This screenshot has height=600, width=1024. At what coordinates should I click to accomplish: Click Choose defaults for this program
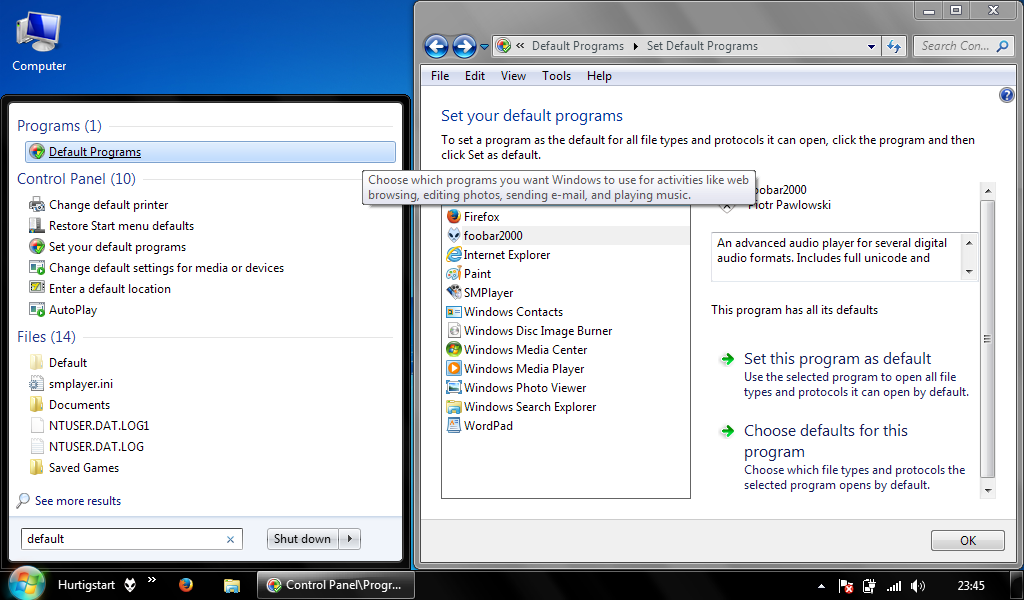click(x=825, y=441)
